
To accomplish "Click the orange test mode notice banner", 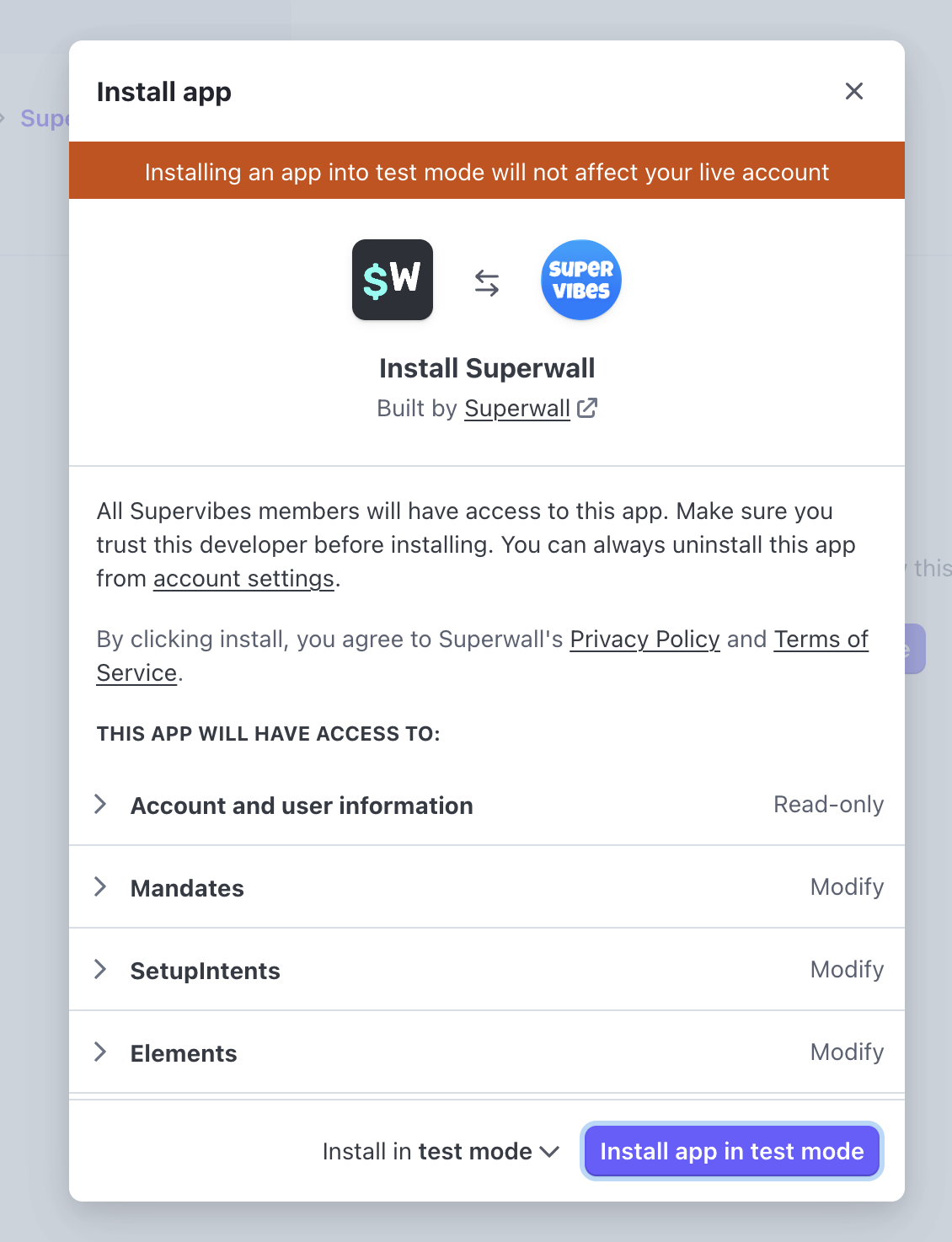I will 487,171.
